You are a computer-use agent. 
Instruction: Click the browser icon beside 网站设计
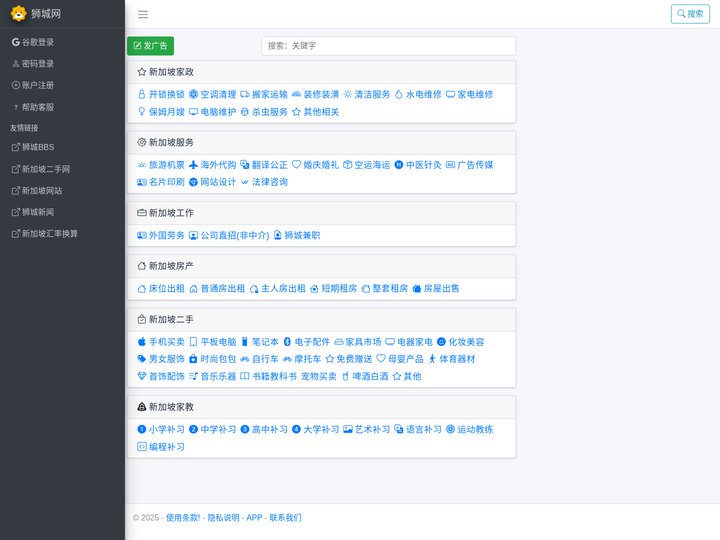[193, 182]
